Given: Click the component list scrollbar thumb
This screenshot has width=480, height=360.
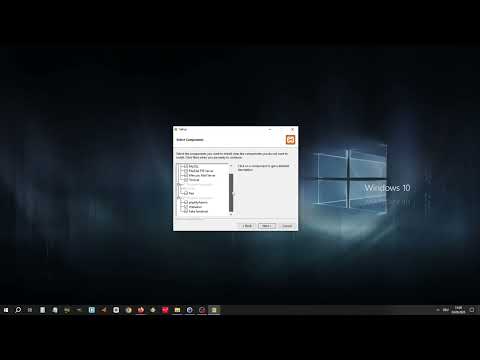Looking at the screenshot, I should (231, 193).
